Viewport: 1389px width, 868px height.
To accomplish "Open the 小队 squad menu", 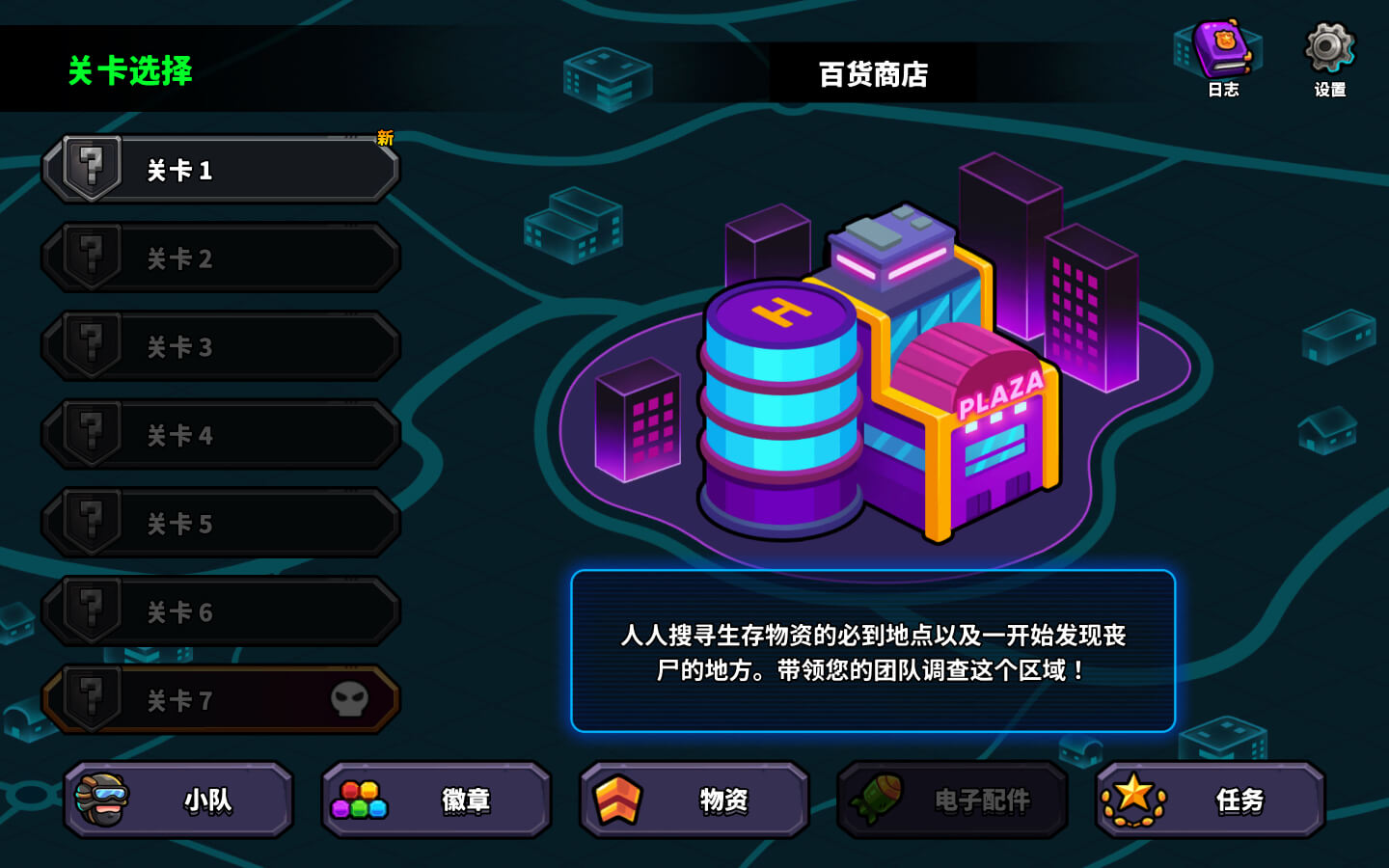I will pyautogui.click(x=179, y=800).
